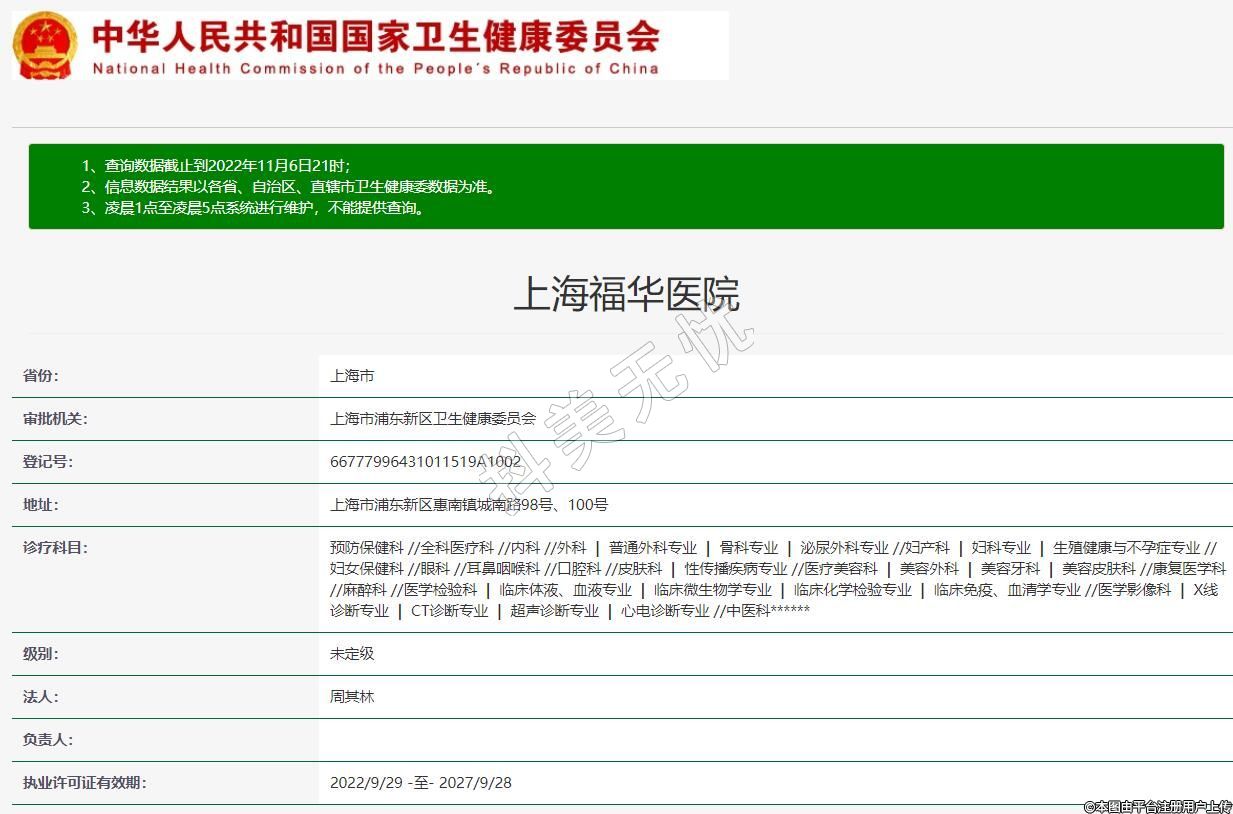Click the second notice line about 信息数据结果
Image resolution: width=1233 pixels, height=814 pixels.
pyautogui.click(x=288, y=187)
